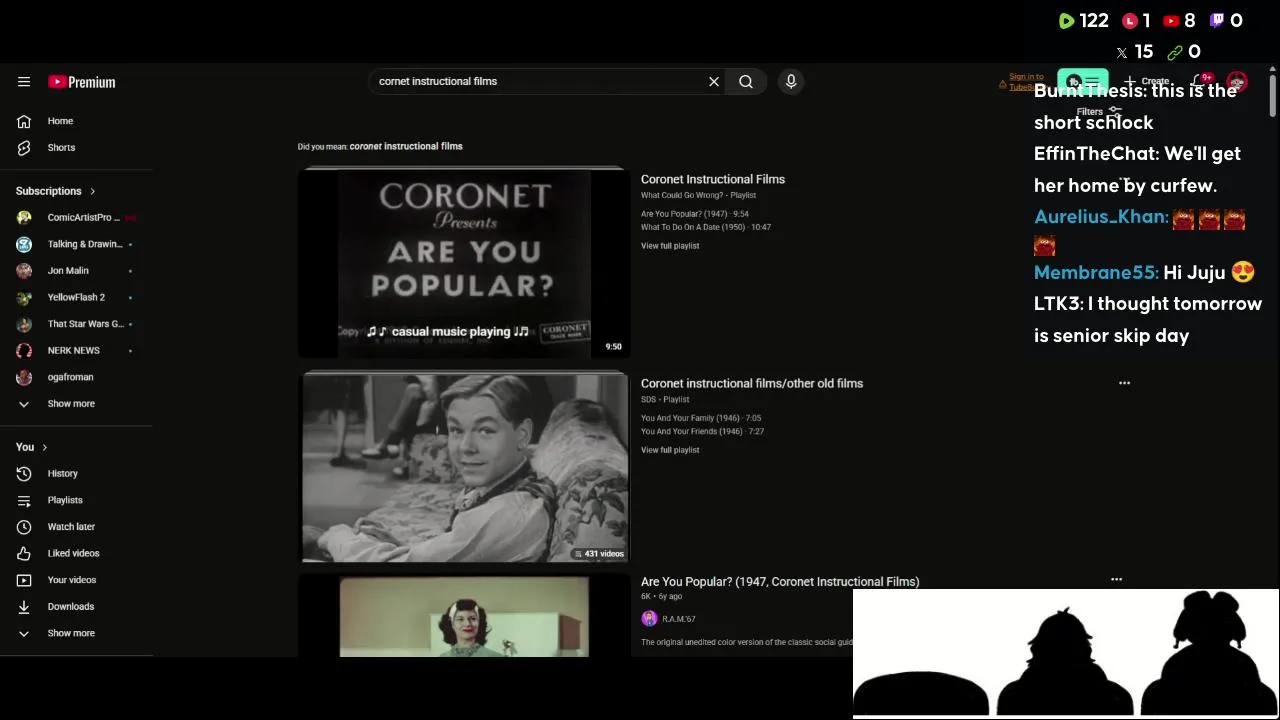The width and height of the screenshot is (1280, 720).
Task: Click the Shorts icon
Action: tap(24, 148)
